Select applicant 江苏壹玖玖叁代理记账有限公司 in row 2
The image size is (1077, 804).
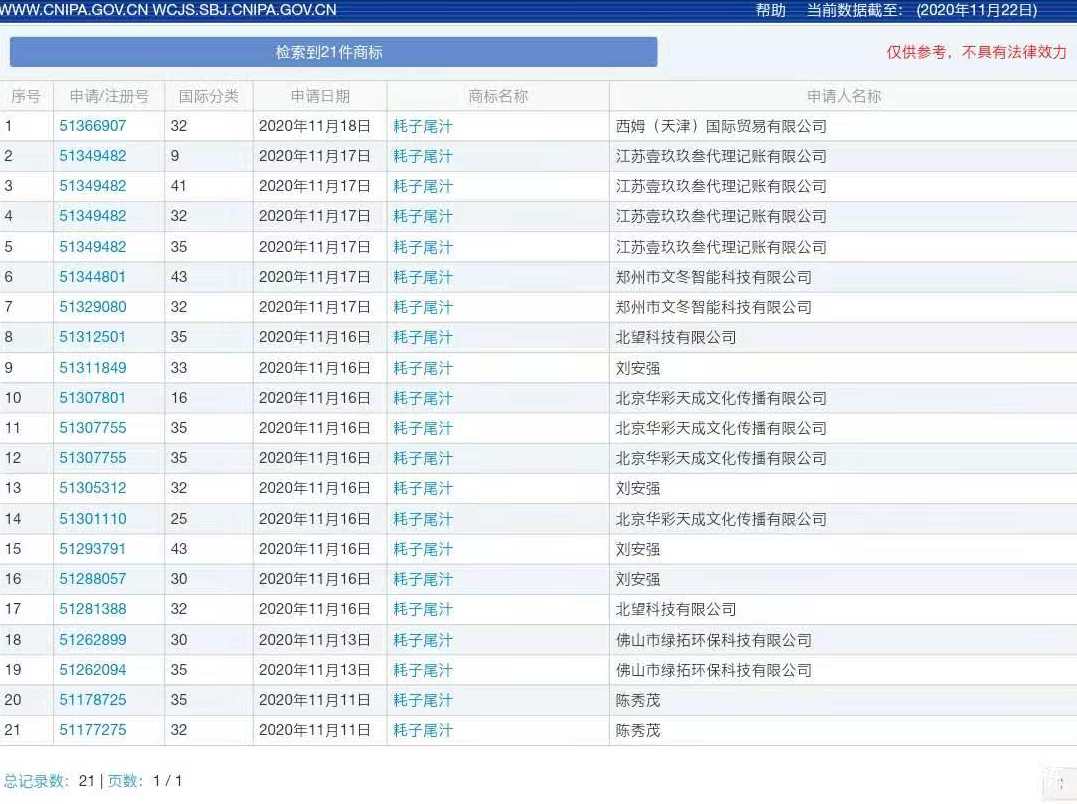tap(721, 157)
